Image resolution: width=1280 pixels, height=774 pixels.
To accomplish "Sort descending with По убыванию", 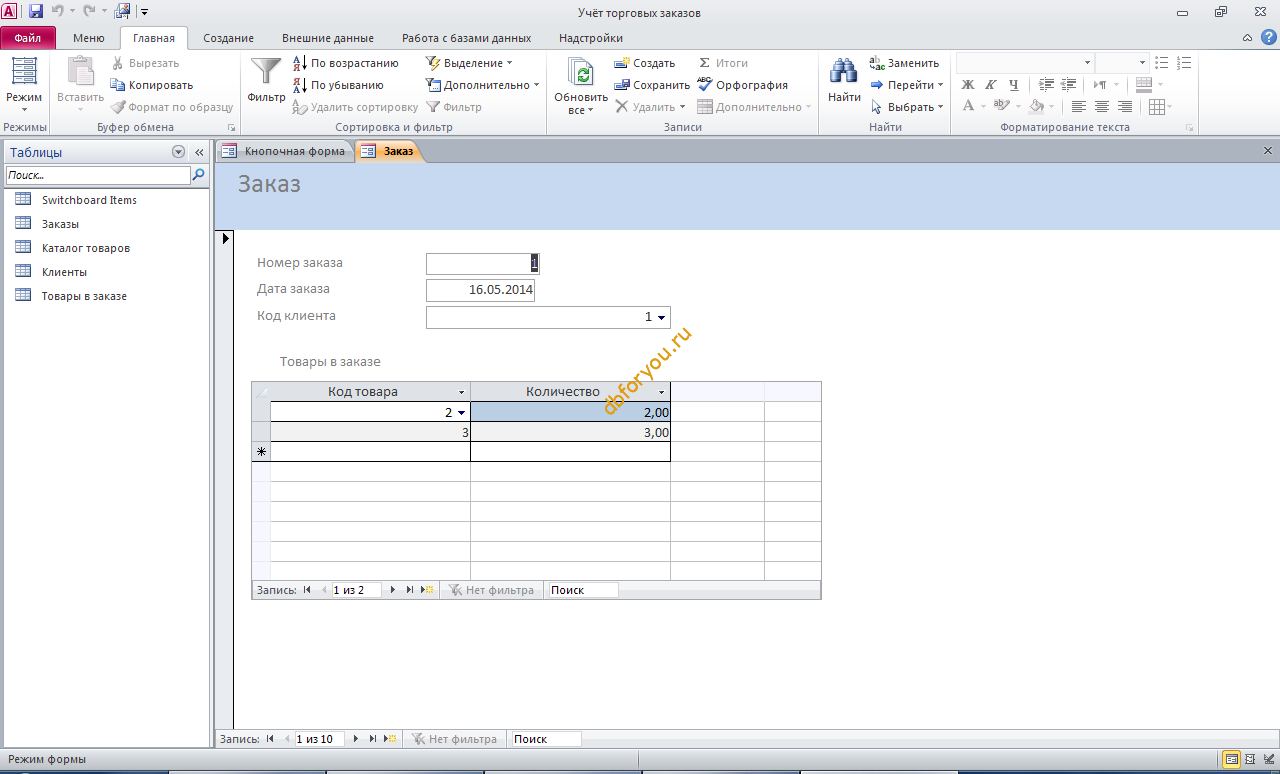I will click(x=338, y=85).
